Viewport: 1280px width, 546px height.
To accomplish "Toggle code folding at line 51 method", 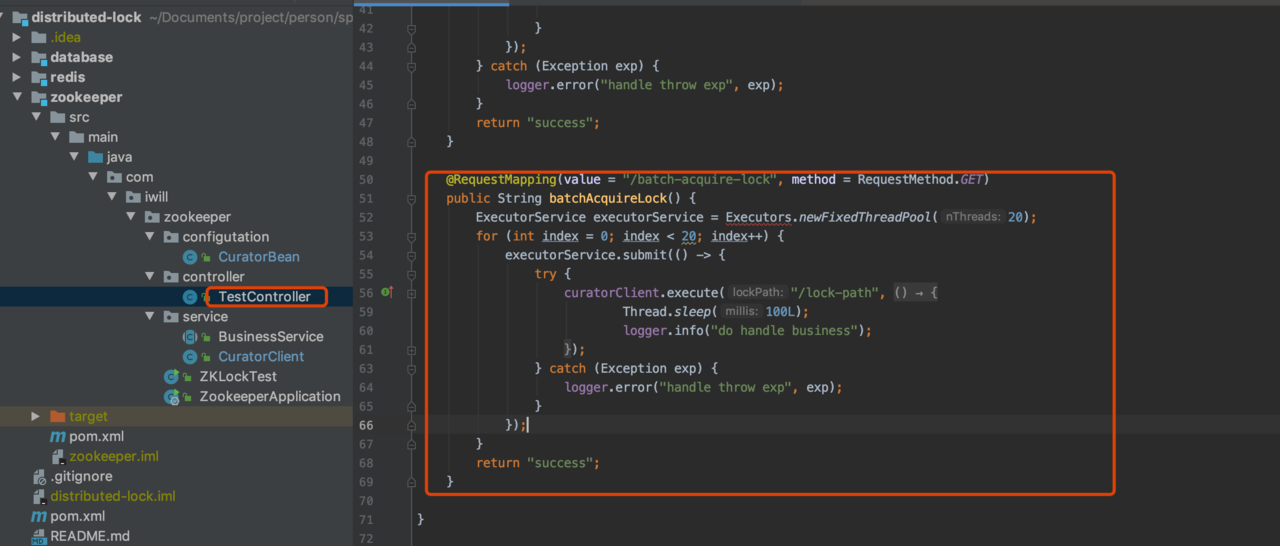I will pyautogui.click(x=411, y=198).
